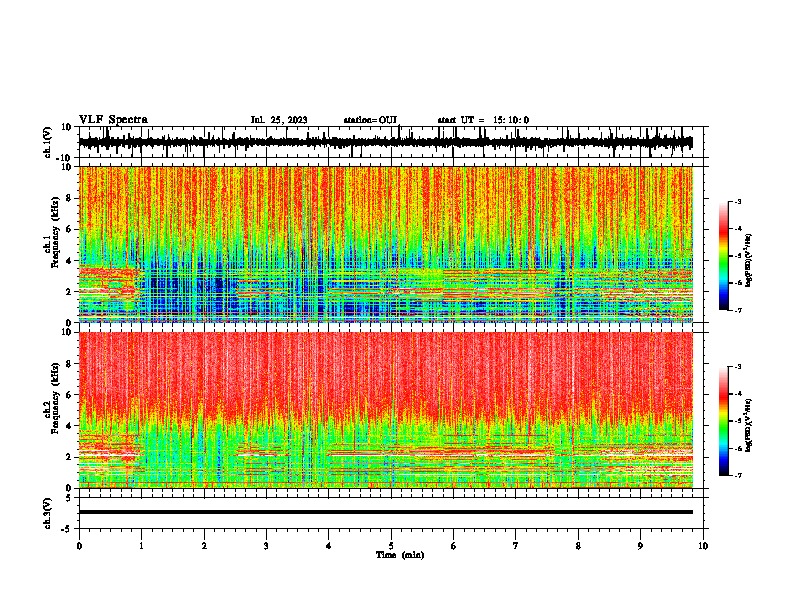The height and width of the screenshot is (612, 792).
Task: Click the "-7" label on ch.2 color bar
Action: [737, 476]
